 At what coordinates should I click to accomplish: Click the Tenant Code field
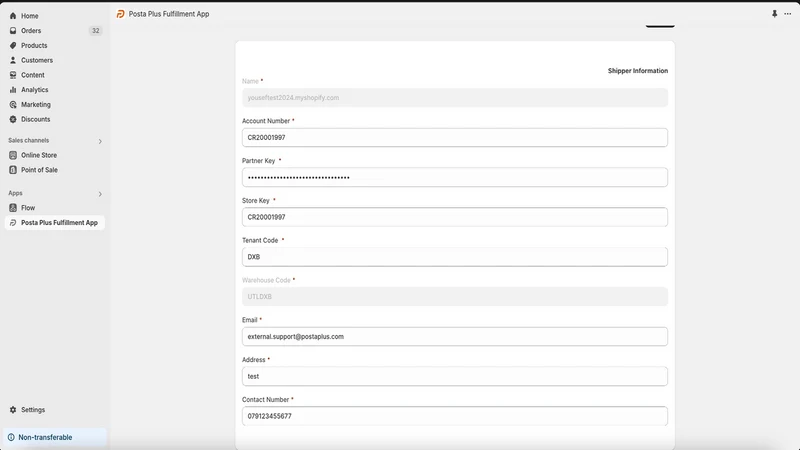coord(455,257)
